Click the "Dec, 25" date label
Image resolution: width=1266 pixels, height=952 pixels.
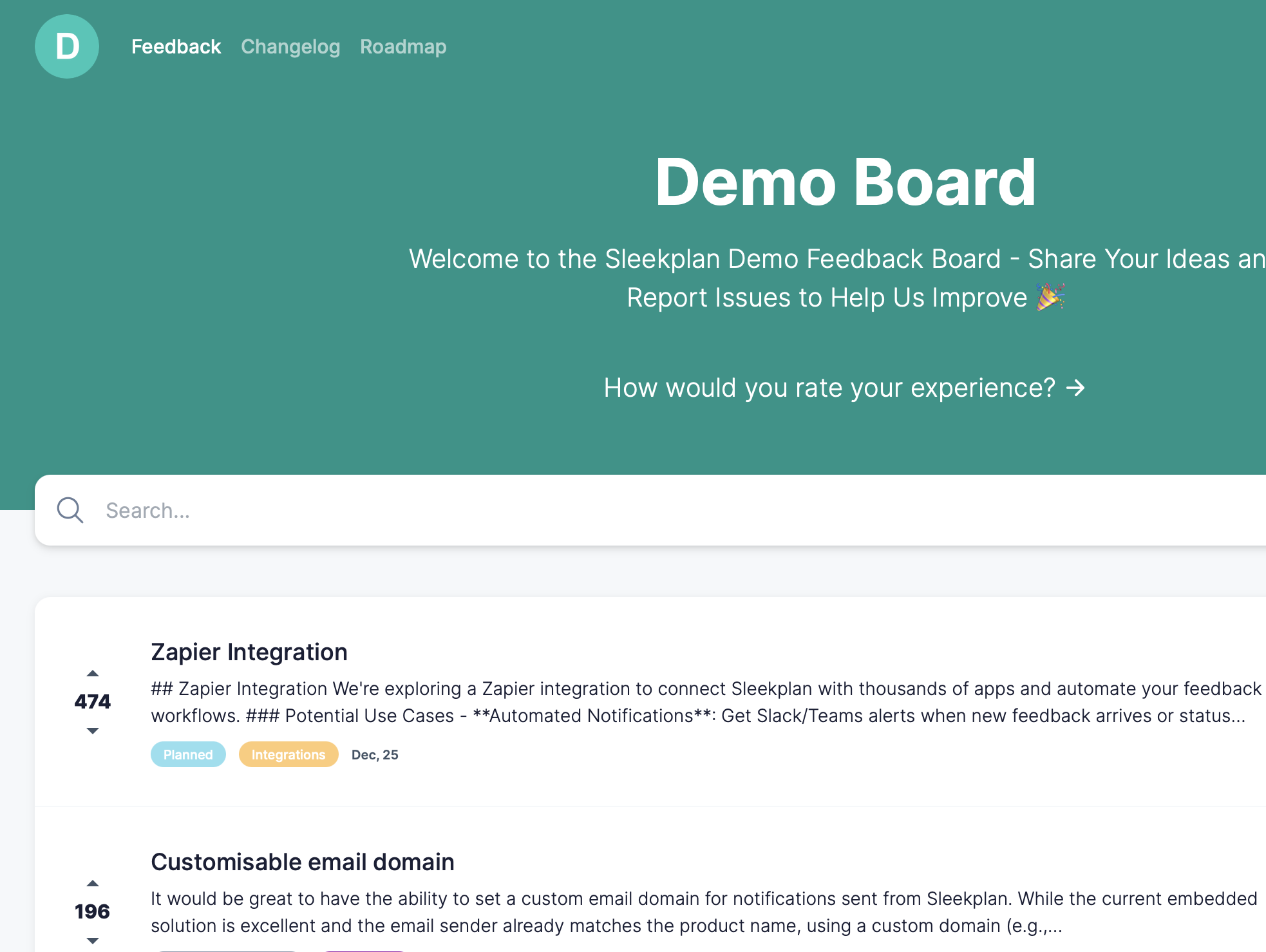pos(375,754)
